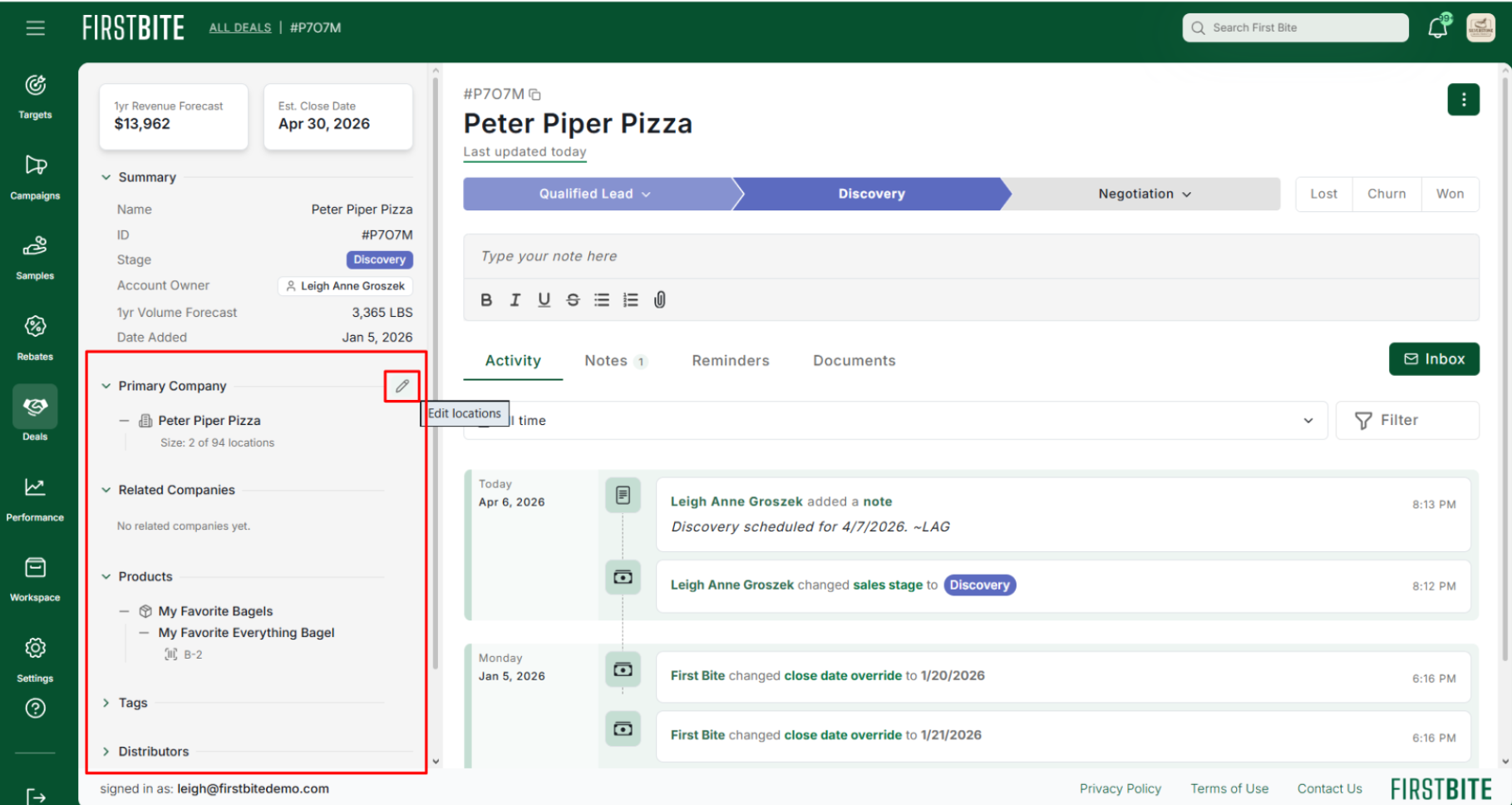1512x805 pixels.
Task: Click the Est. Close Date card
Action: (338, 116)
